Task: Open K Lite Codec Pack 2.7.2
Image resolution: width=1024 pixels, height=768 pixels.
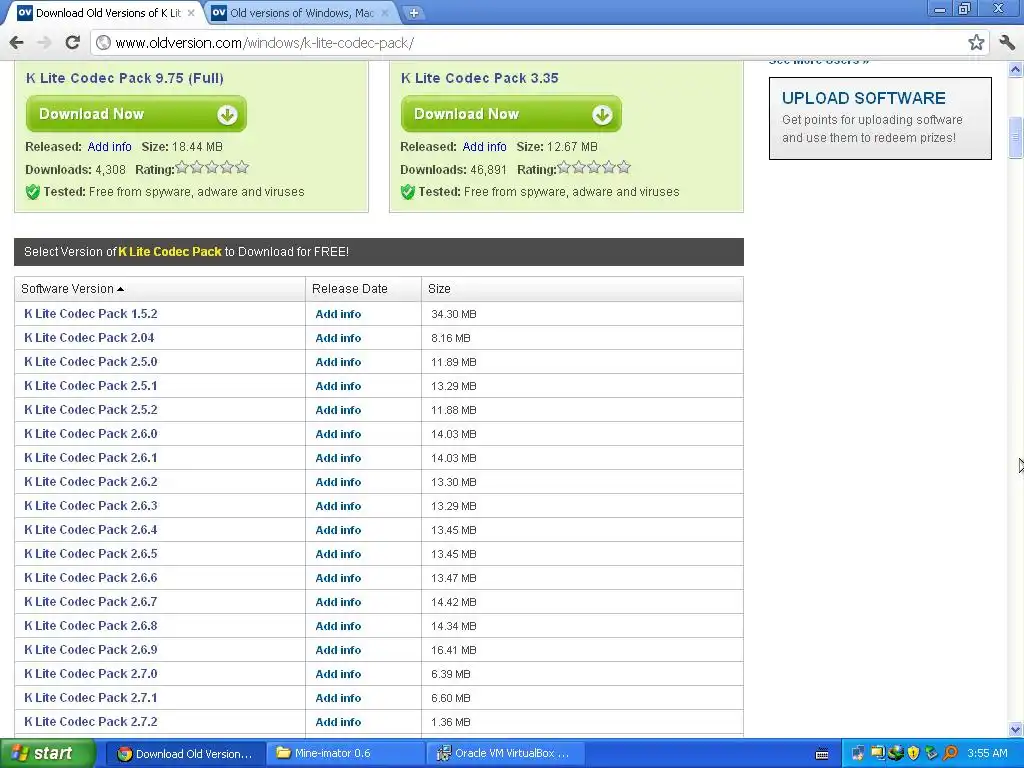Action: pos(91,722)
